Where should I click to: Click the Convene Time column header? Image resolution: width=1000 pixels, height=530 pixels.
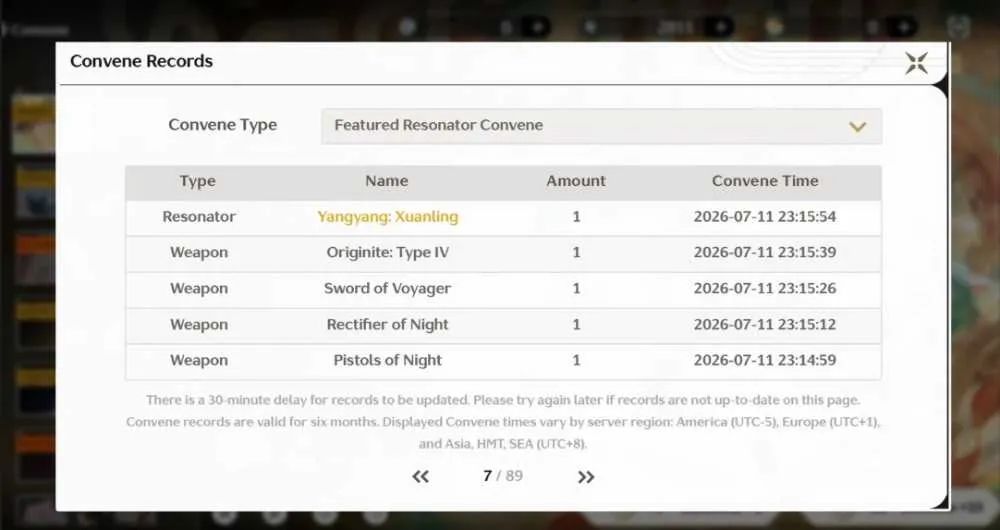(765, 181)
